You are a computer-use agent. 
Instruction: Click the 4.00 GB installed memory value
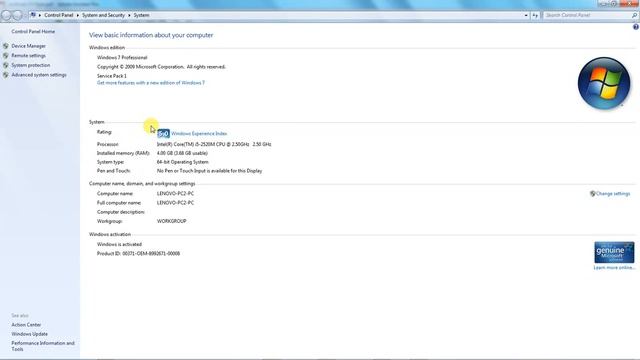coord(182,153)
